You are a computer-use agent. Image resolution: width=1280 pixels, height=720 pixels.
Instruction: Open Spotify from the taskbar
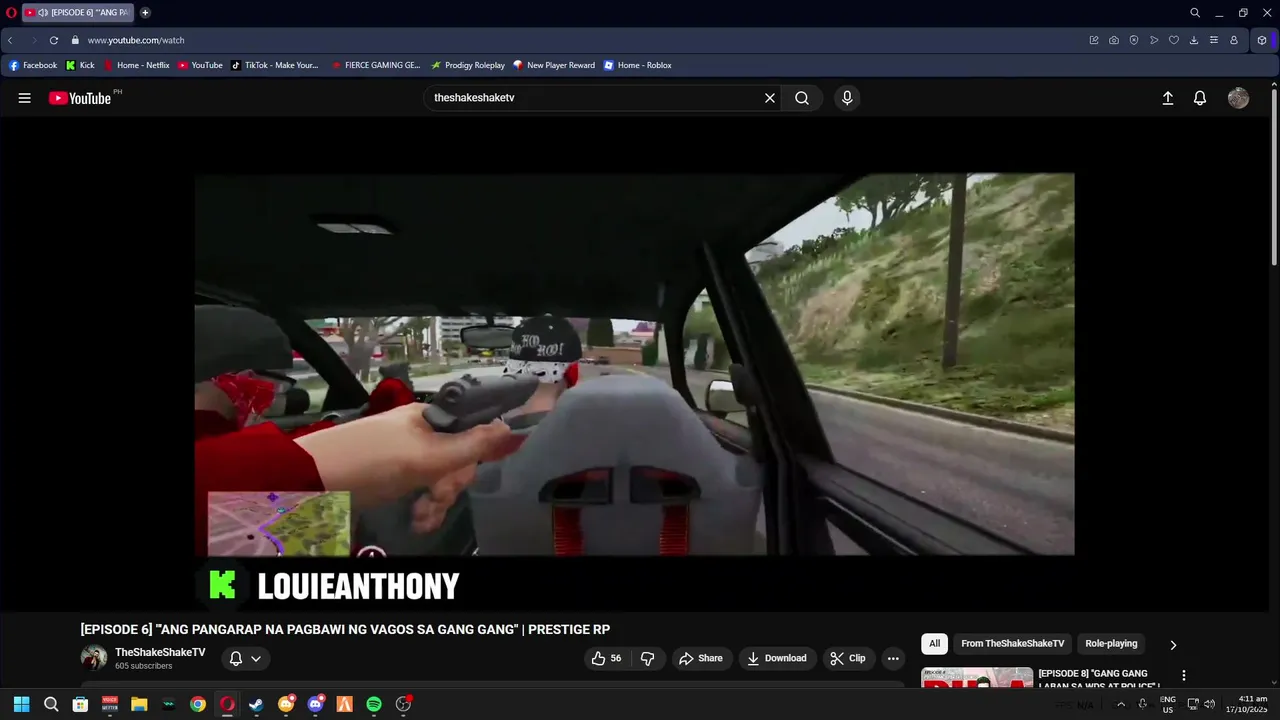(374, 704)
